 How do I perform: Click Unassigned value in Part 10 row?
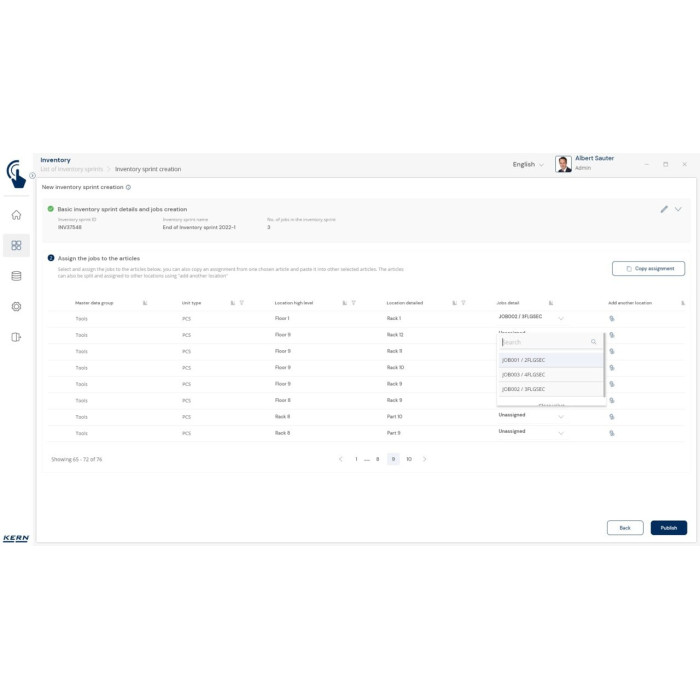(x=512, y=415)
